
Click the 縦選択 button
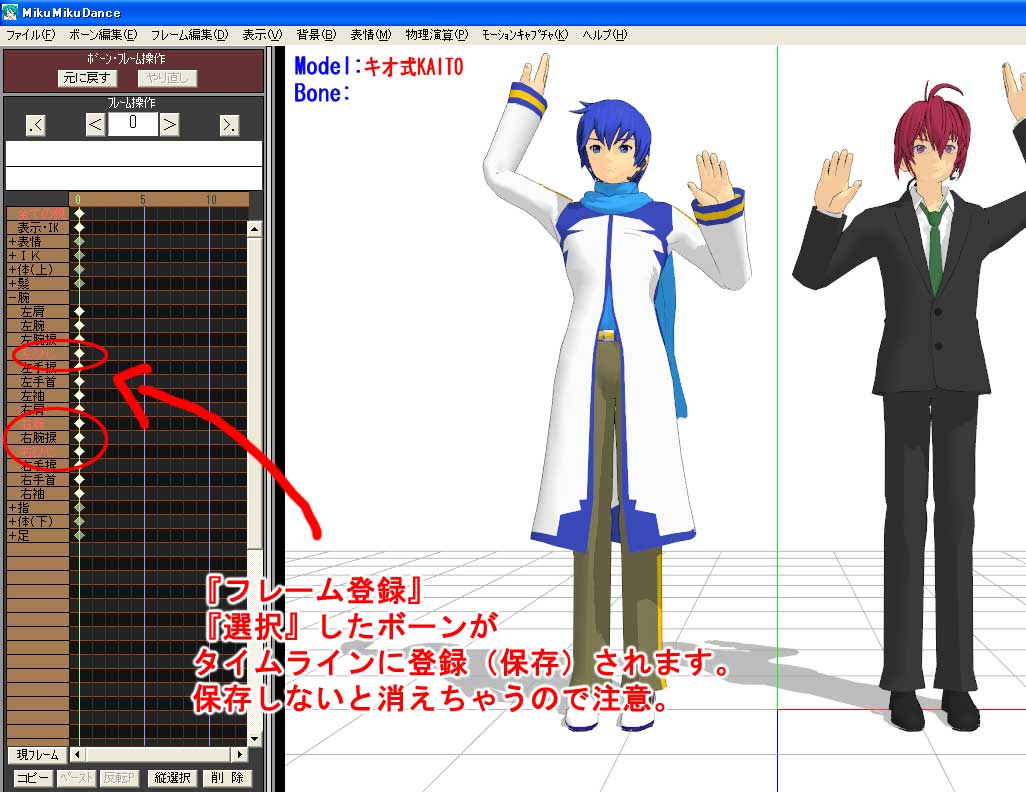172,778
